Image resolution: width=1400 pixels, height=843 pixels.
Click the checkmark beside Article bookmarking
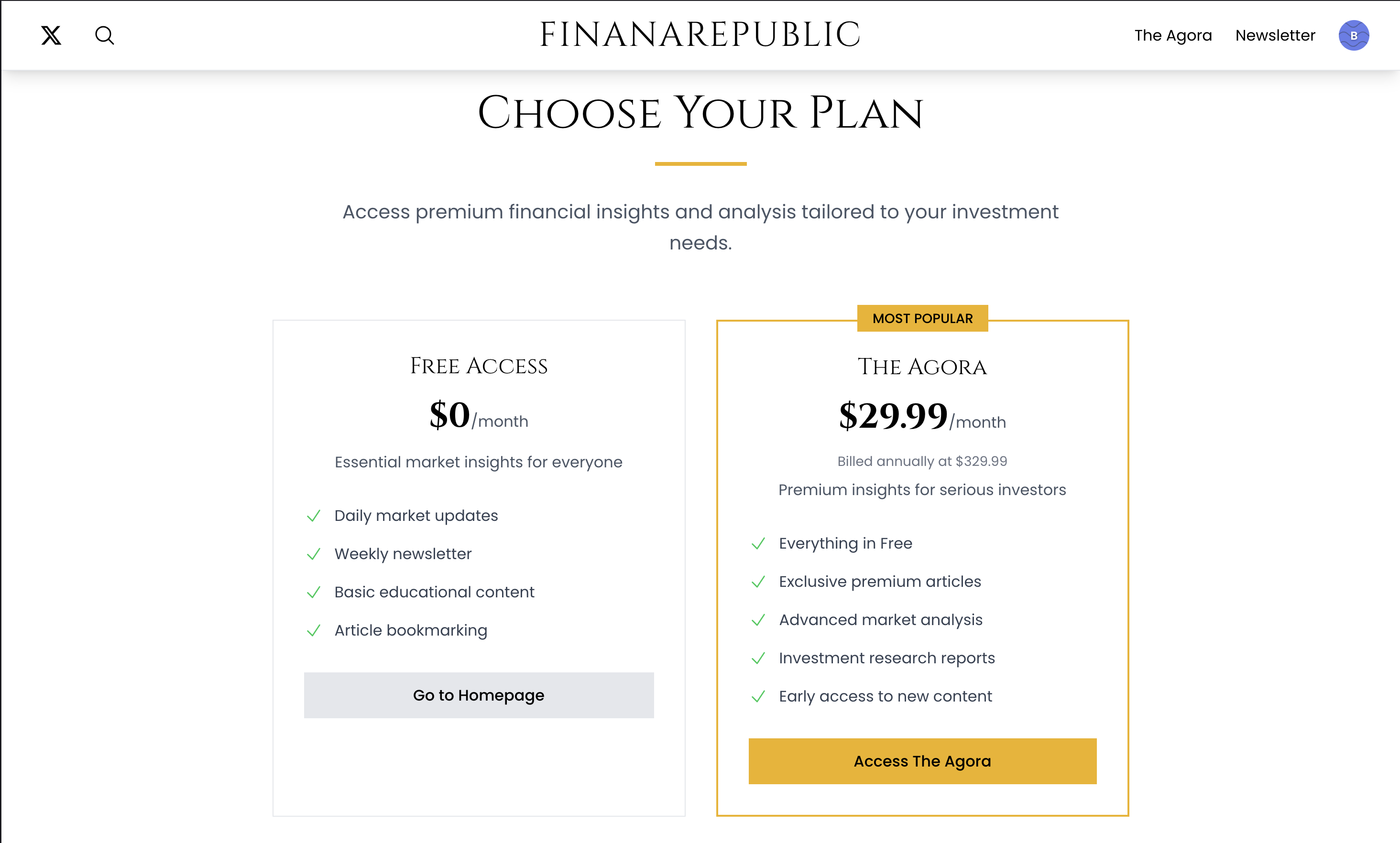(x=314, y=630)
